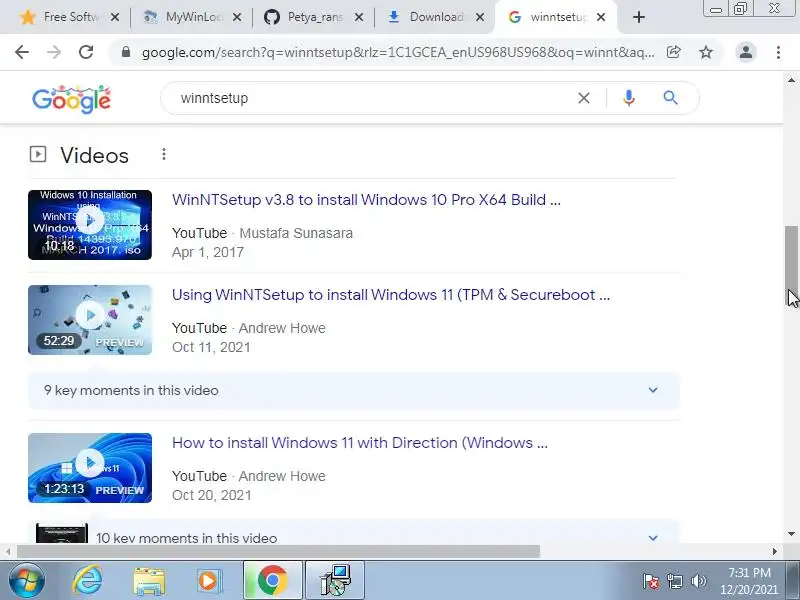Image resolution: width=800 pixels, height=600 pixels.
Task: Click the scroll up arrow of page
Action: click(791, 80)
